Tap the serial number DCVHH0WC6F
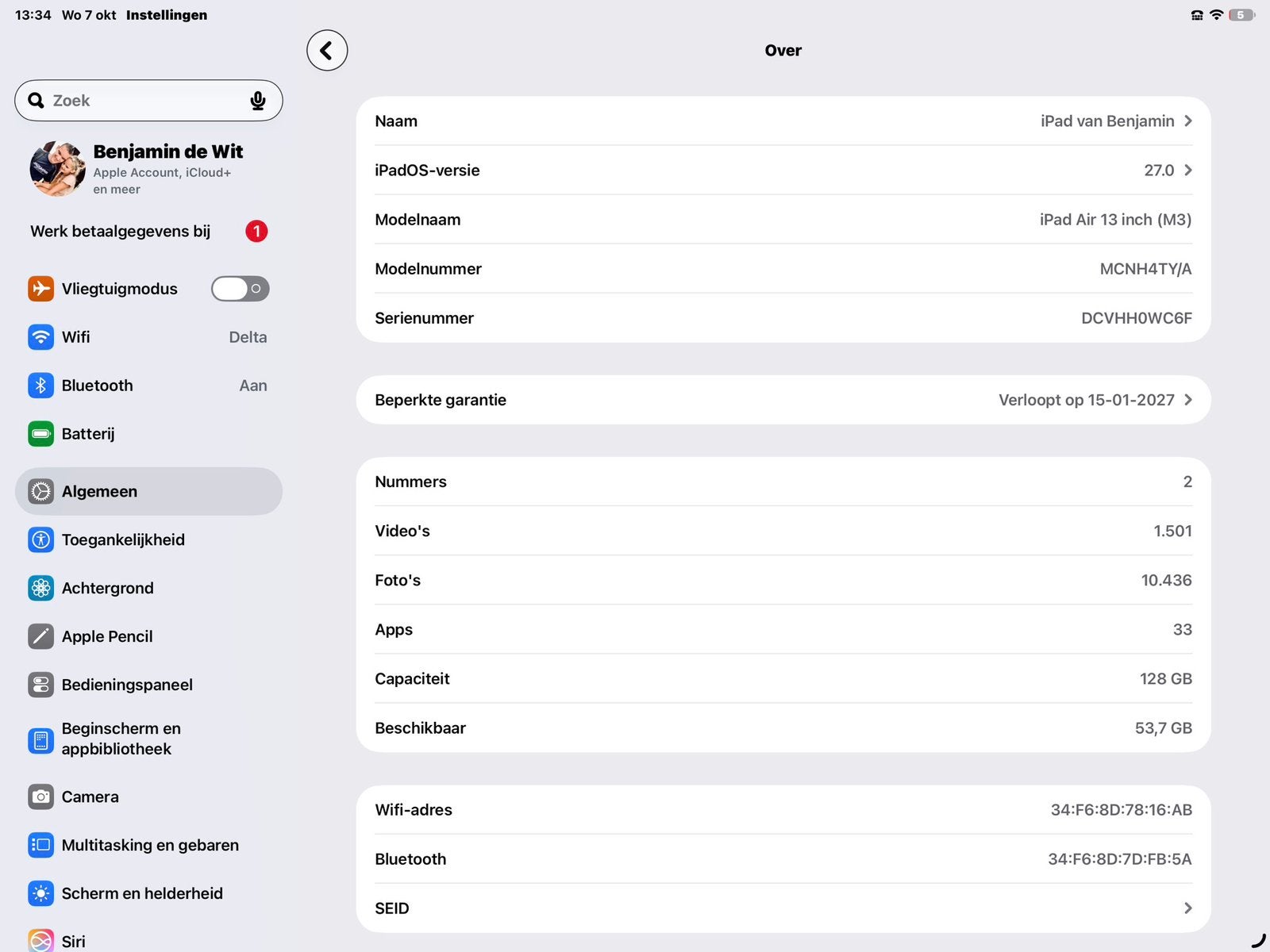The width and height of the screenshot is (1270, 952). point(1137,318)
